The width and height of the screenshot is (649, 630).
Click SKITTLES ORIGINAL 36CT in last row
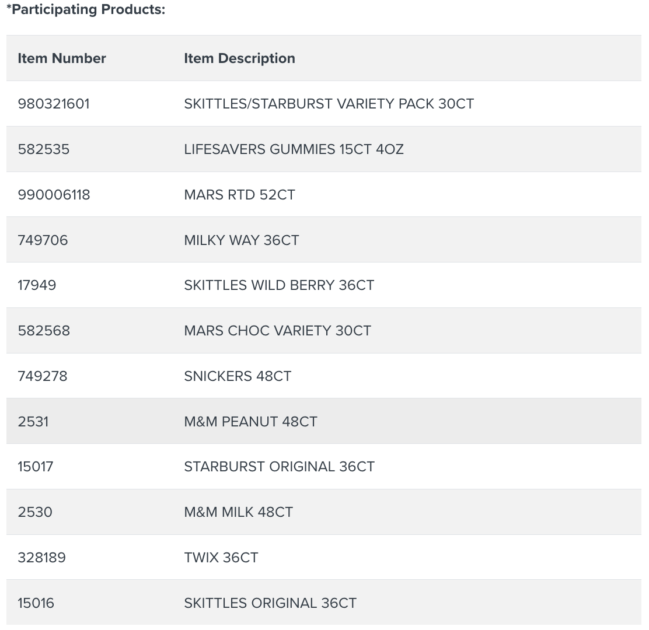270,603
